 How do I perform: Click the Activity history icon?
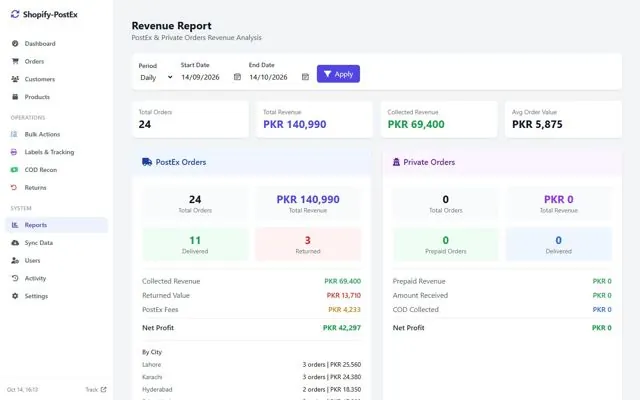coord(15,278)
